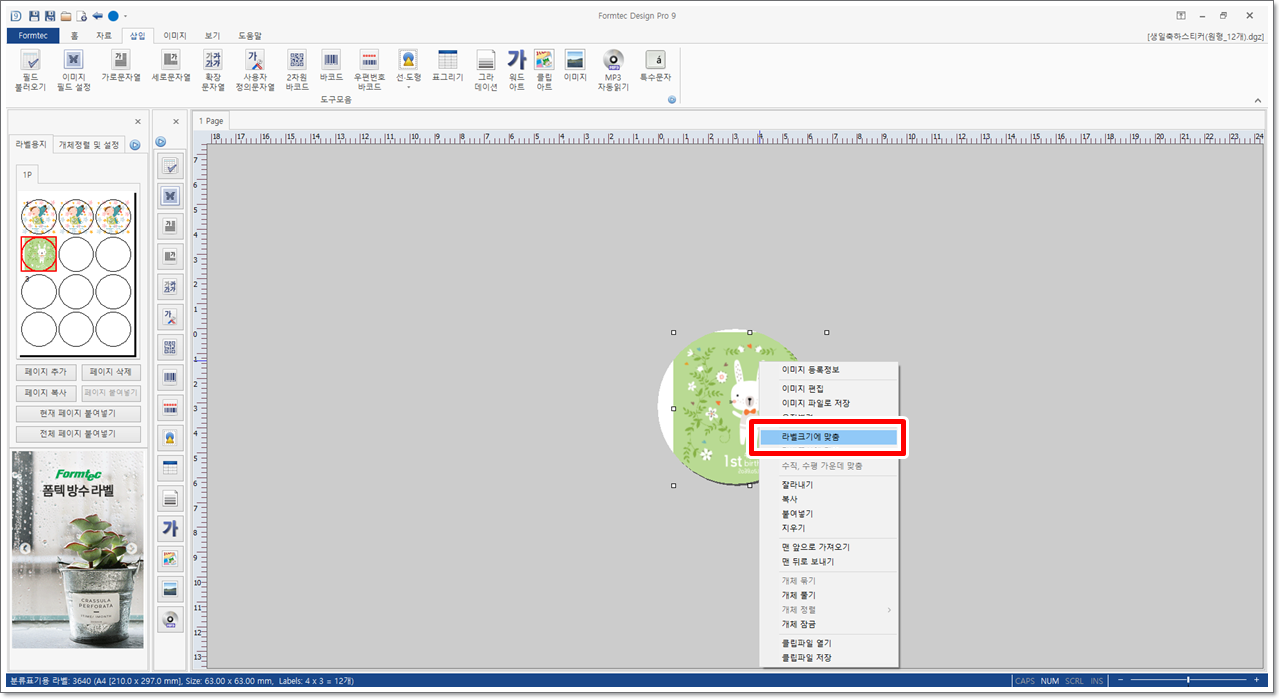Image resolution: width=1280 pixels, height=699 pixels.
Task: Click the open folder icon in quick access toolbar
Action: click(66, 16)
